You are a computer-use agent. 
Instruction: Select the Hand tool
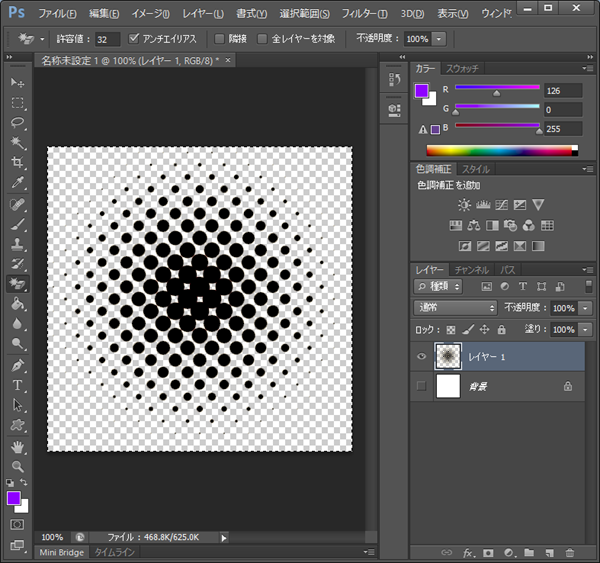(18, 447)
